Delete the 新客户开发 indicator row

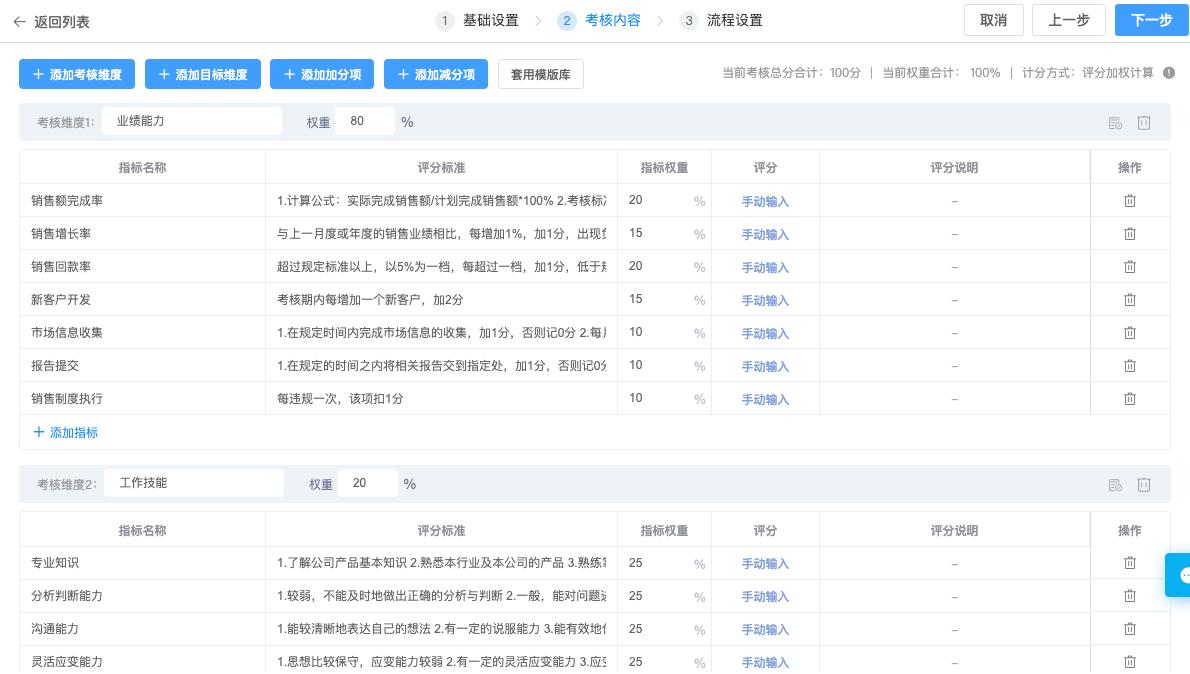1129,300
